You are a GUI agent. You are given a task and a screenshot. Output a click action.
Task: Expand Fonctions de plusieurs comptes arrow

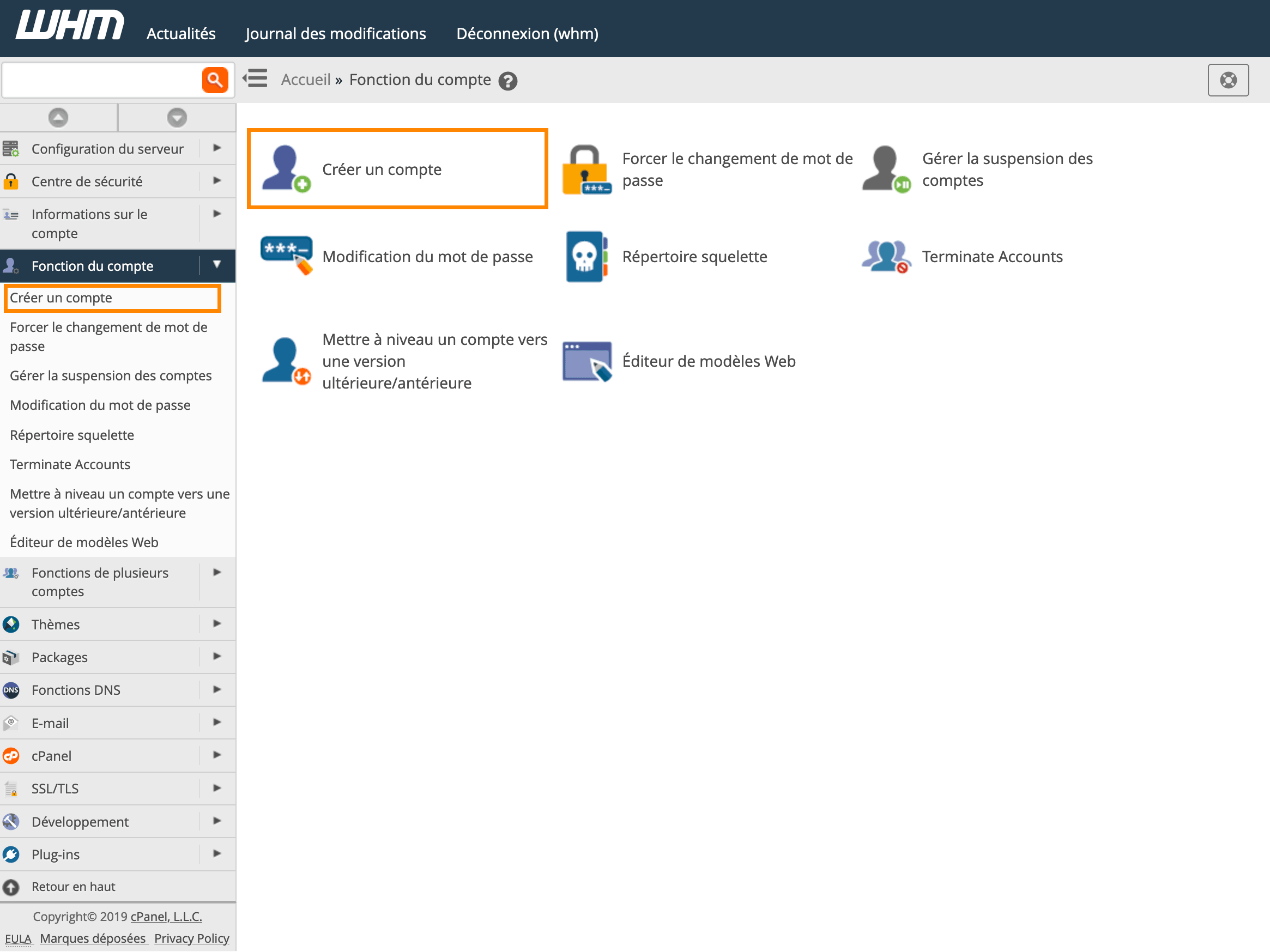tap(217, 572)
